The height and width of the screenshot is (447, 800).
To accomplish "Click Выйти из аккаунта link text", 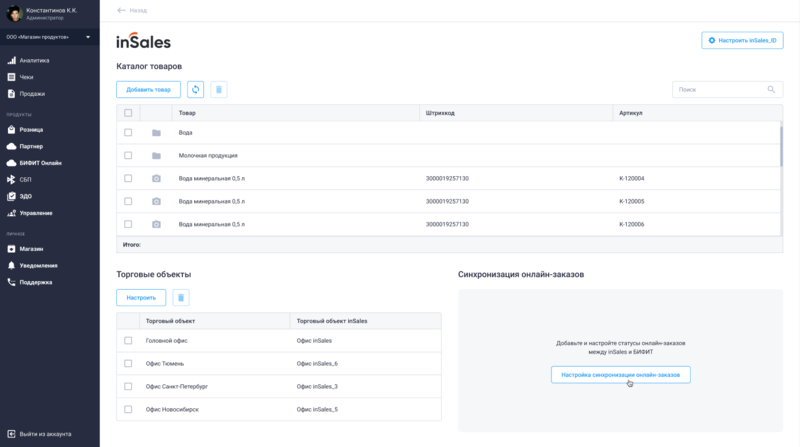I will (45, 434).
